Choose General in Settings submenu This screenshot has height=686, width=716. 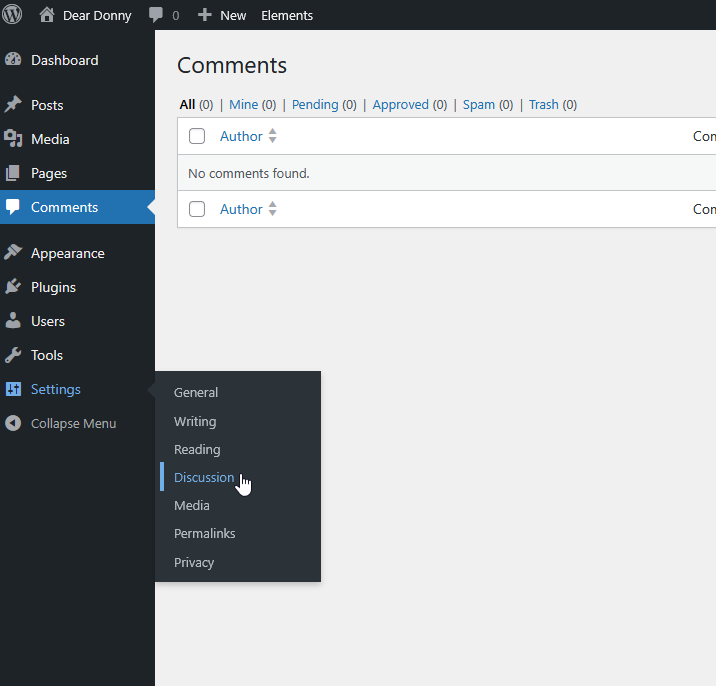point(196,392)
